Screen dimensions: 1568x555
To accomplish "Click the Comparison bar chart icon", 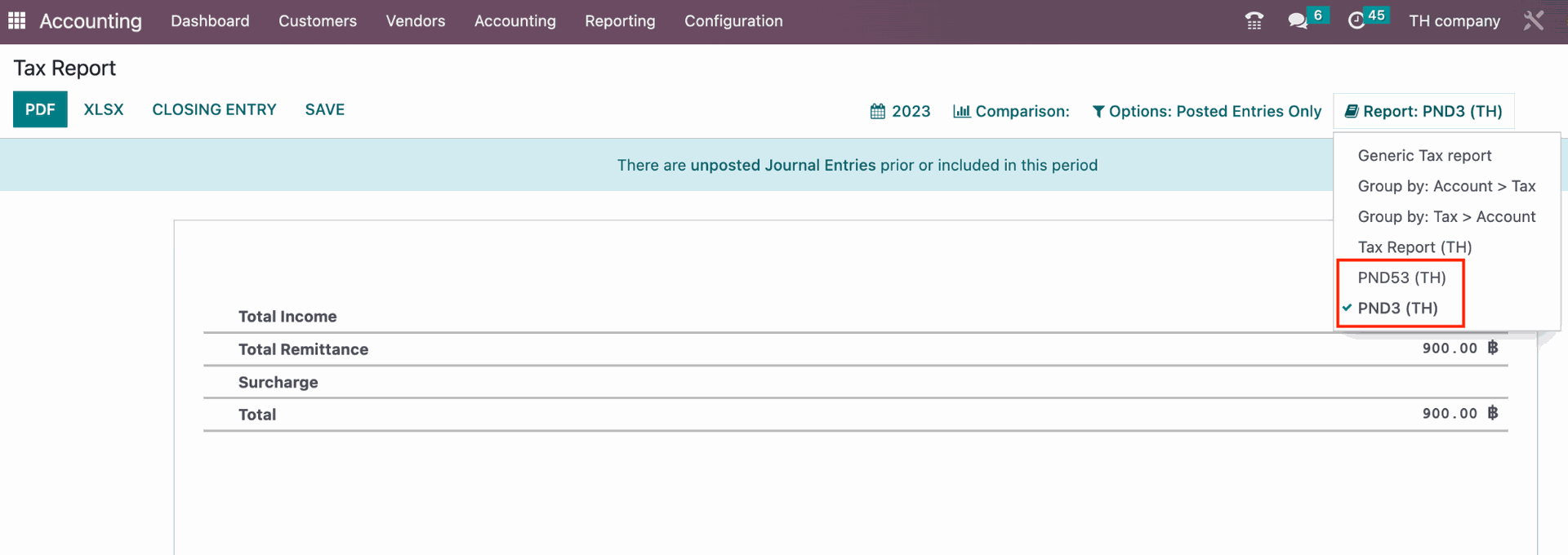I will (x=962, y=111).
